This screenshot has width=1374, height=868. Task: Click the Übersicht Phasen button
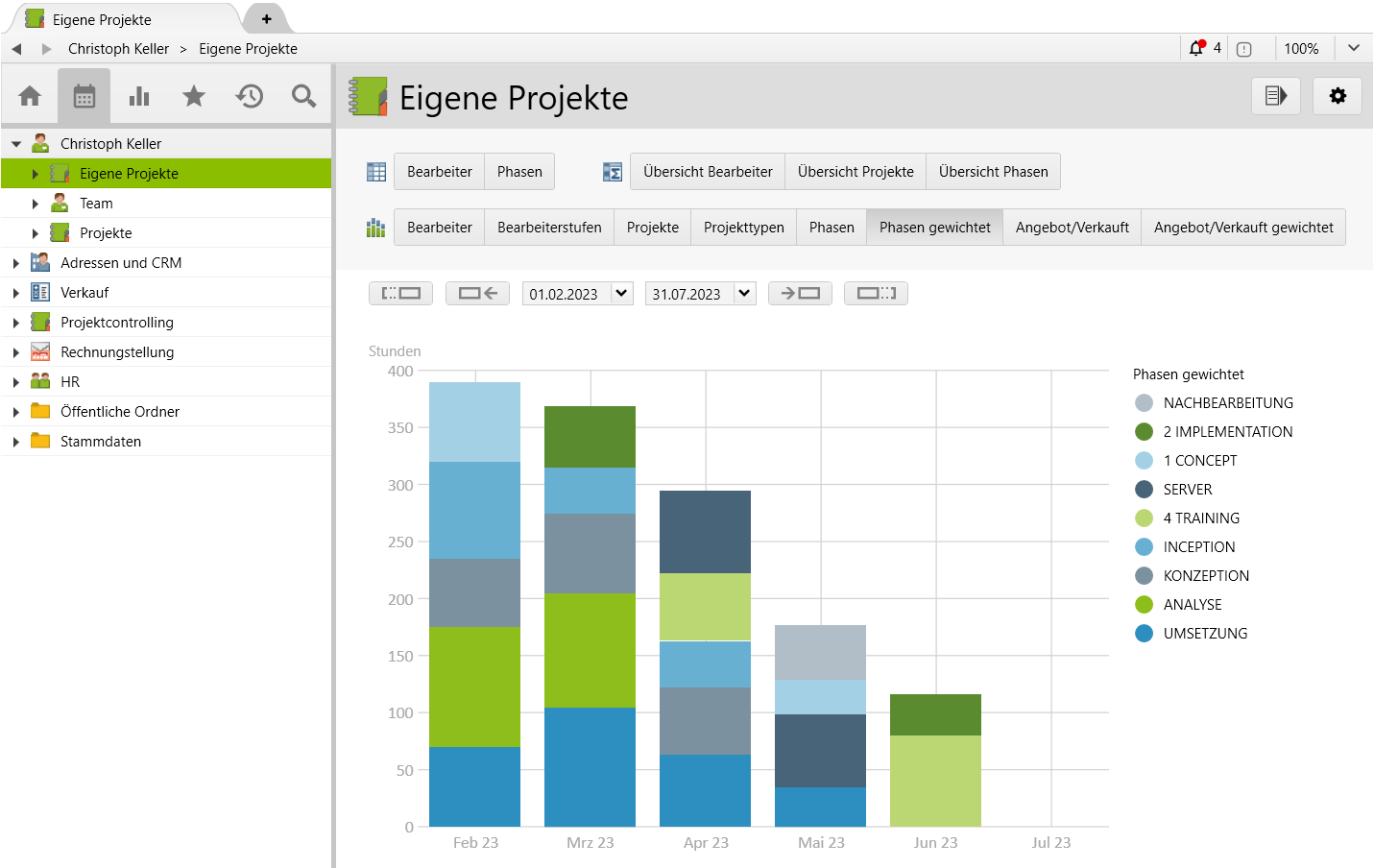pos(993,172)
